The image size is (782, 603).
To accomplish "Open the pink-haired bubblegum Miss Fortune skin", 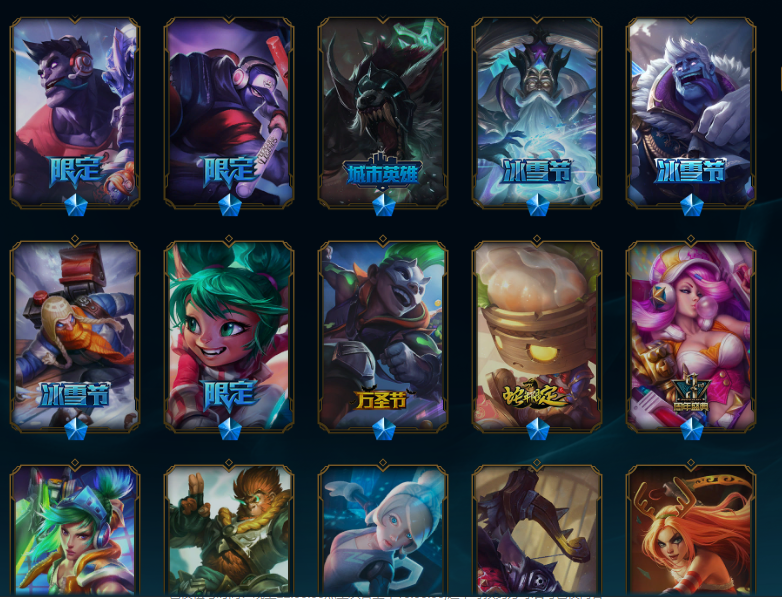I will coord(691,336).
